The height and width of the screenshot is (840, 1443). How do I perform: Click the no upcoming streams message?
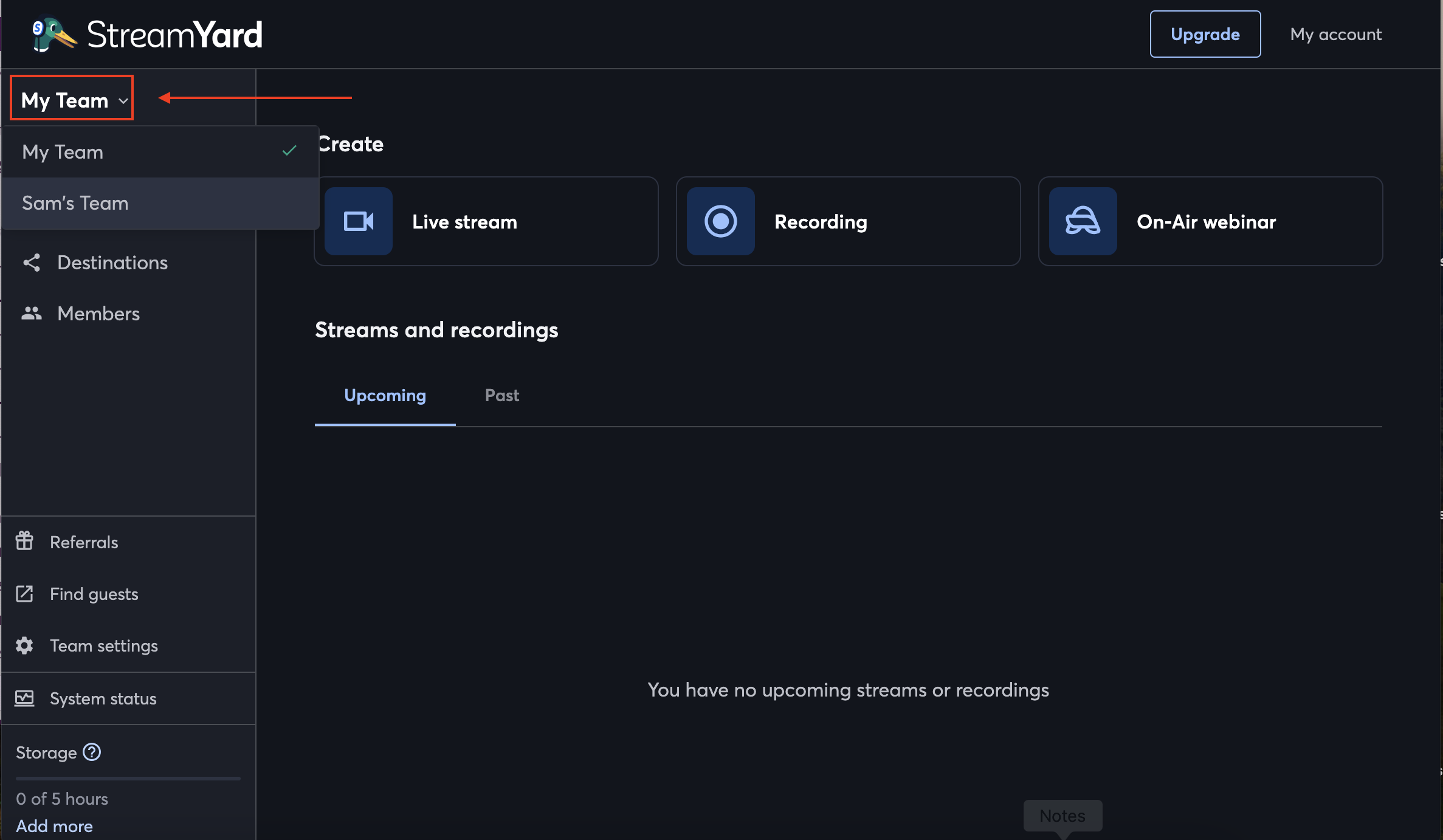click(x=848, y=690)
